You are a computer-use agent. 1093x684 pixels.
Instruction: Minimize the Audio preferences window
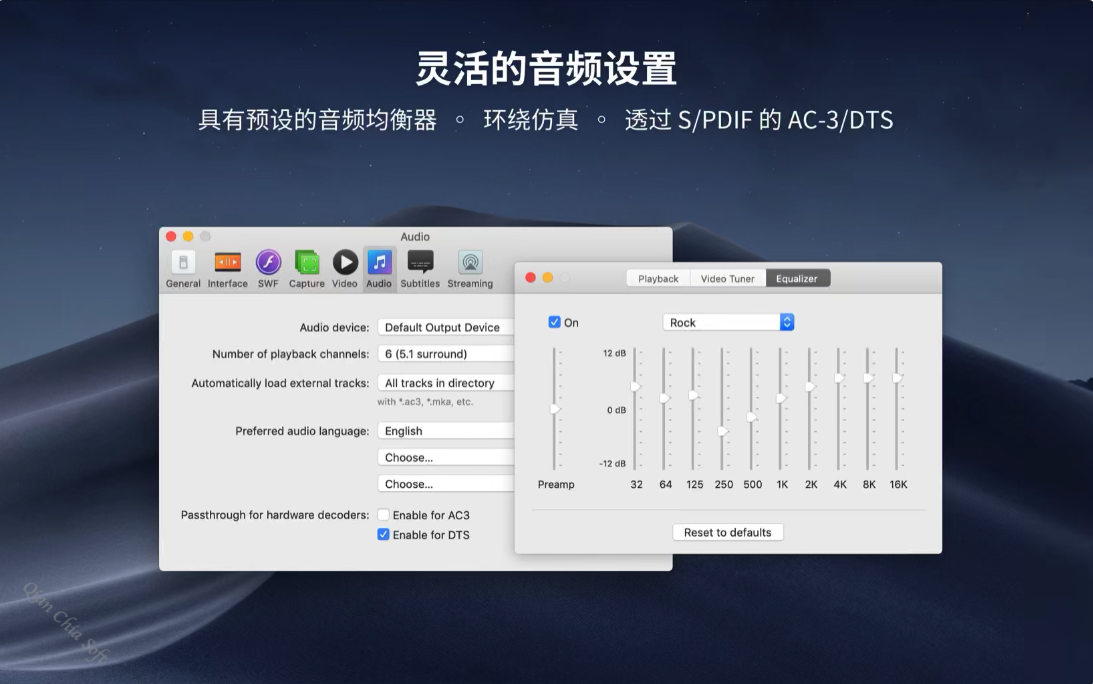coord(188,236)
